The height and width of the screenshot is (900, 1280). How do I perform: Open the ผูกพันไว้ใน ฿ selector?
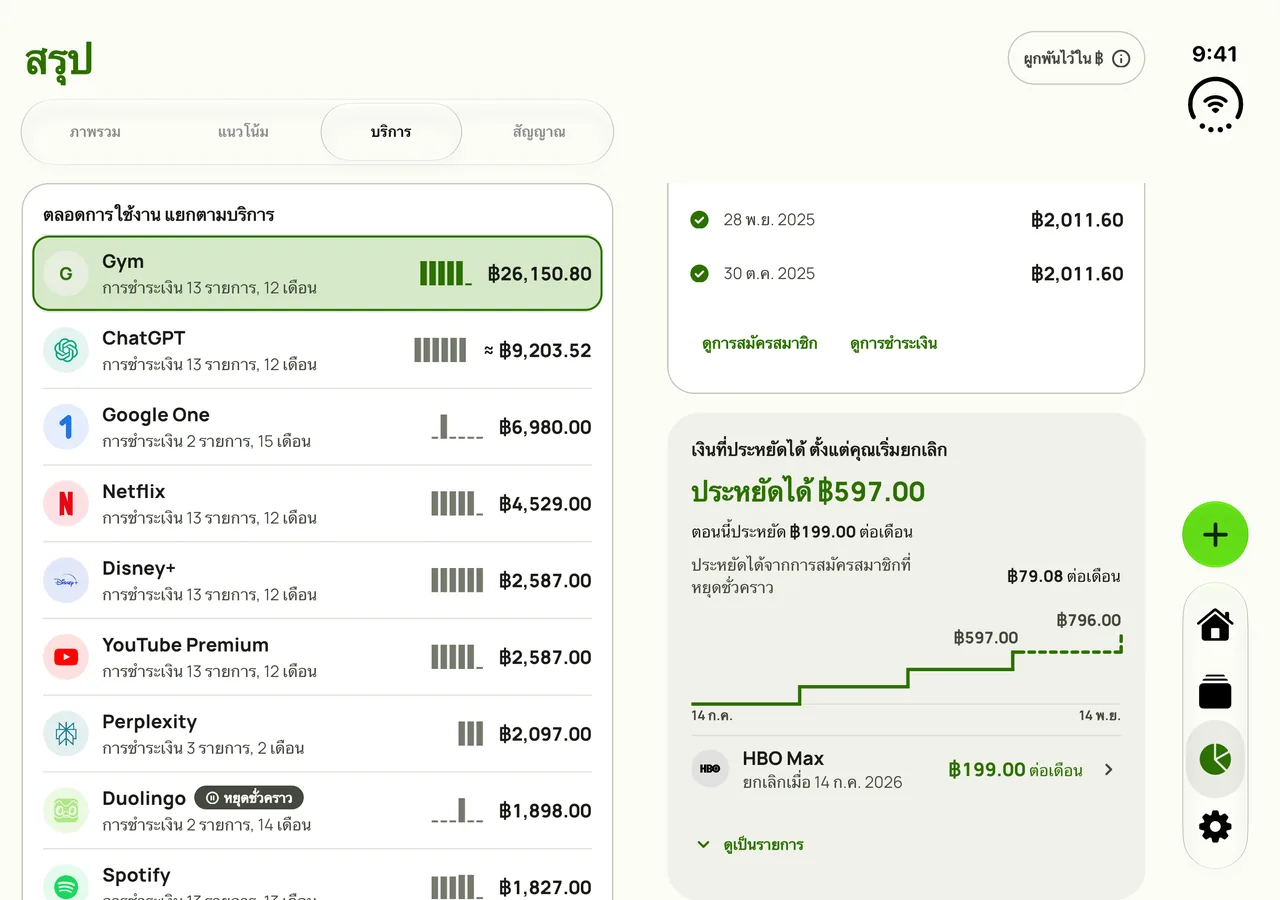[x=1076, y=58]
